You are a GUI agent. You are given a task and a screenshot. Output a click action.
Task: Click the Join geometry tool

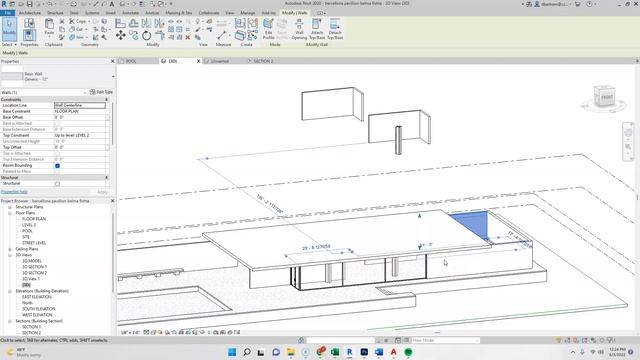tap(77, 37)
